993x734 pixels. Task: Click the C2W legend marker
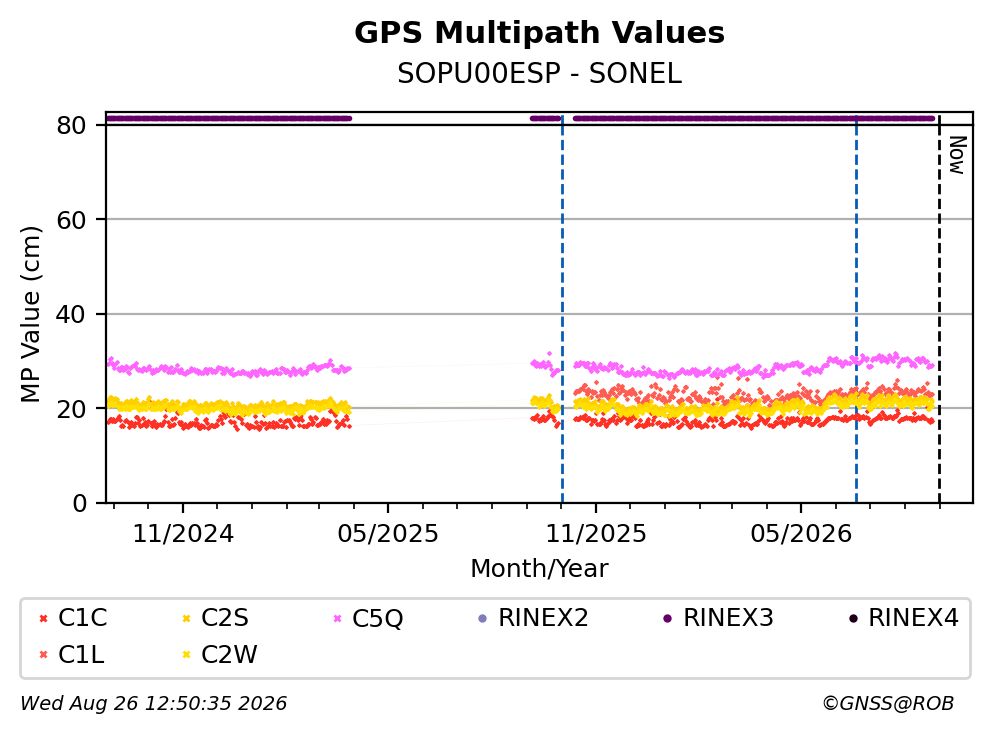click(186, 655)
